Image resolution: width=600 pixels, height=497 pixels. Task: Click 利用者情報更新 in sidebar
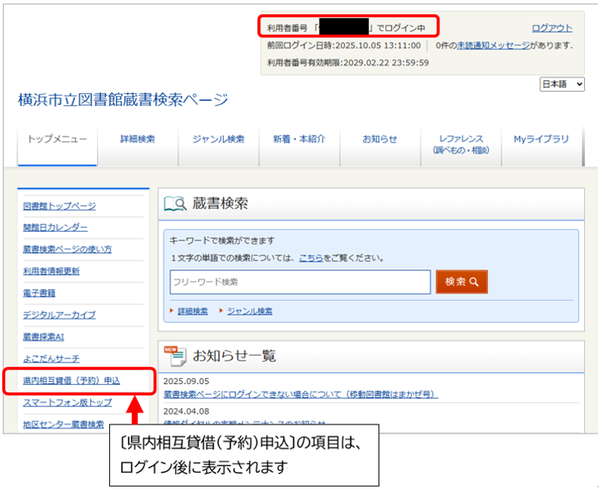51,271
